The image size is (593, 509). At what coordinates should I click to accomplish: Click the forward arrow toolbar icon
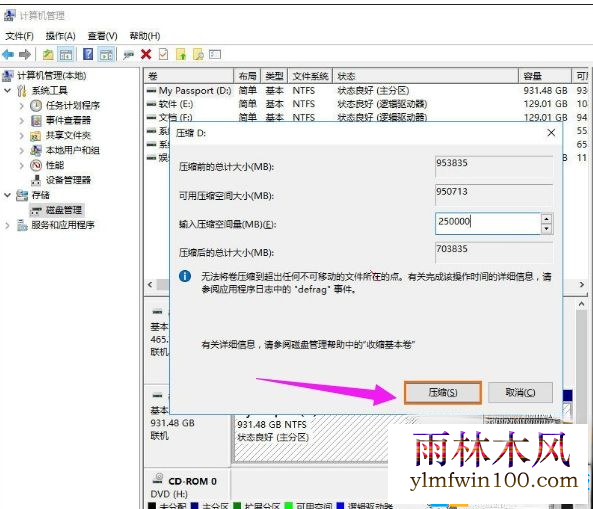(25, 55)
